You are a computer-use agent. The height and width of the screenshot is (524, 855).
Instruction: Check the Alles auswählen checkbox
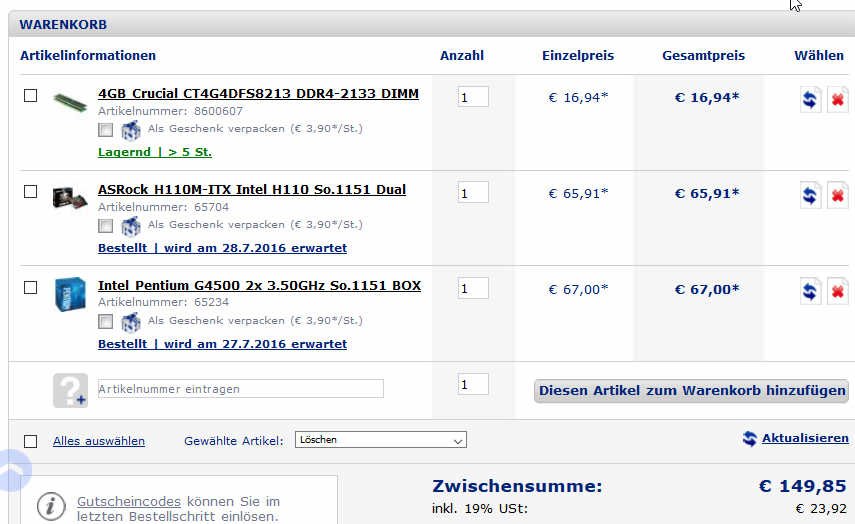pyautogui.click(x=31, y=441)
